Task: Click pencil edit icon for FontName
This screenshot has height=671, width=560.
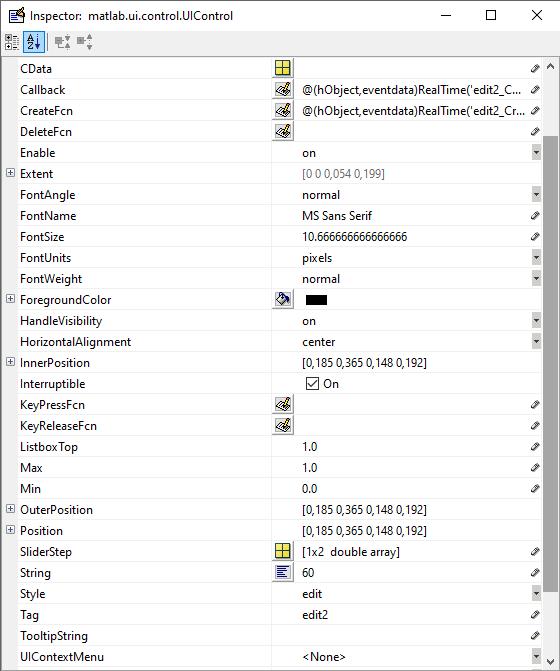Action: (535, 215)
